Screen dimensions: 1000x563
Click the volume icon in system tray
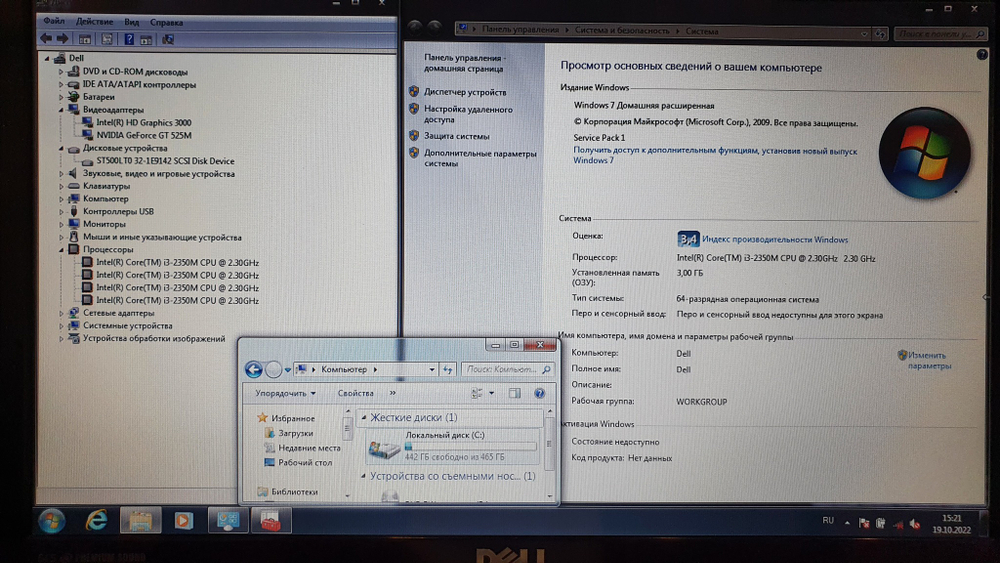(x=915, y=524)
